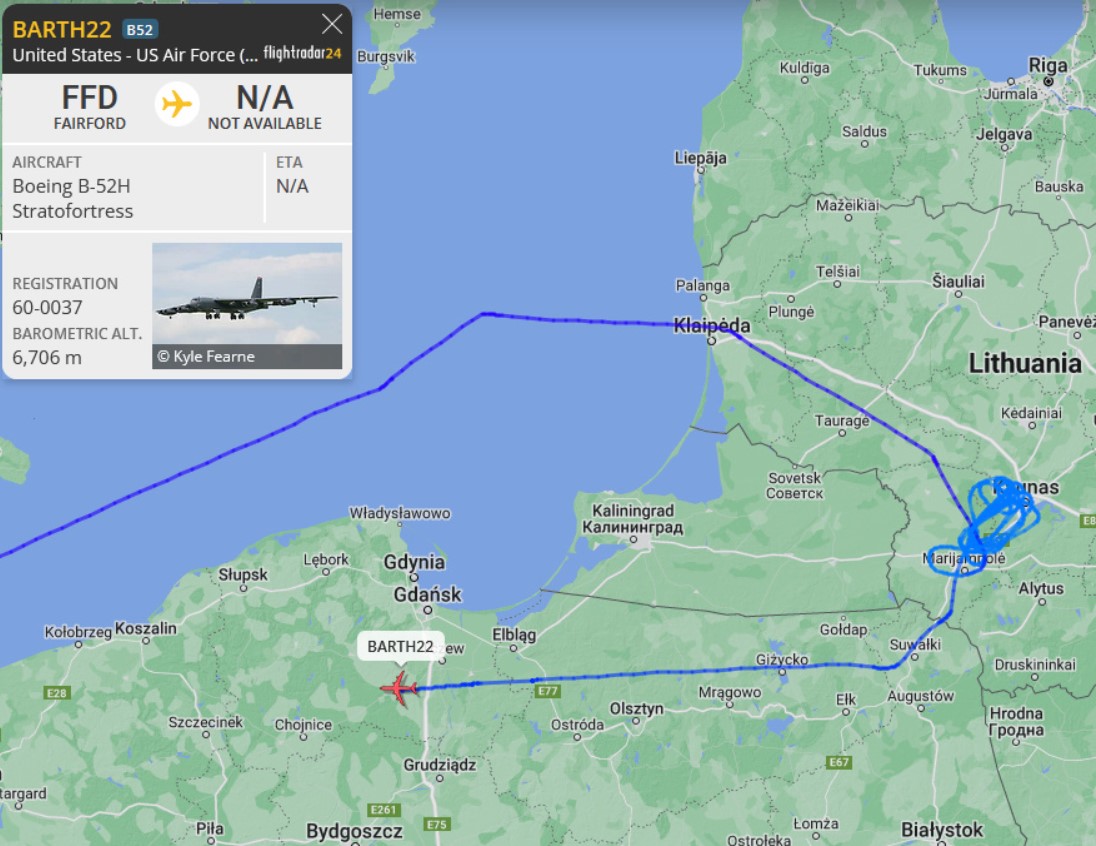This screenshot has height=846, width=1096.
Task: Click the E67 road sign marker
Action: 838,762
